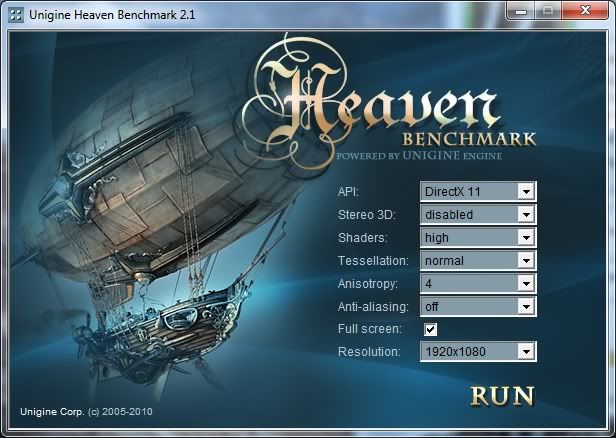Click the 'Shaders:' label
Viewport: 616px width, 438px height.
(362, 238)
